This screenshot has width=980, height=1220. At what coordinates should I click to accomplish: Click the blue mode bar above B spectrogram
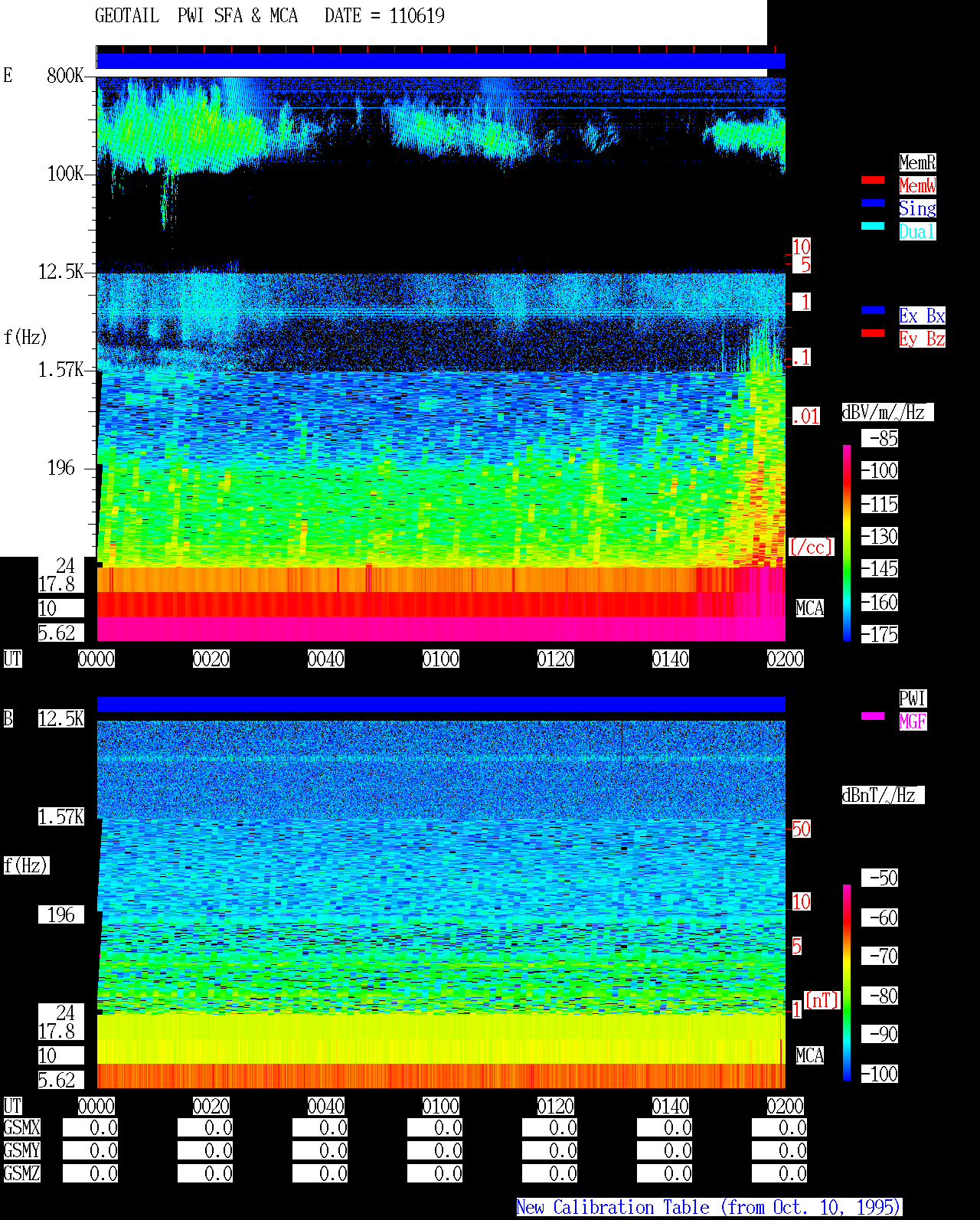441,704
